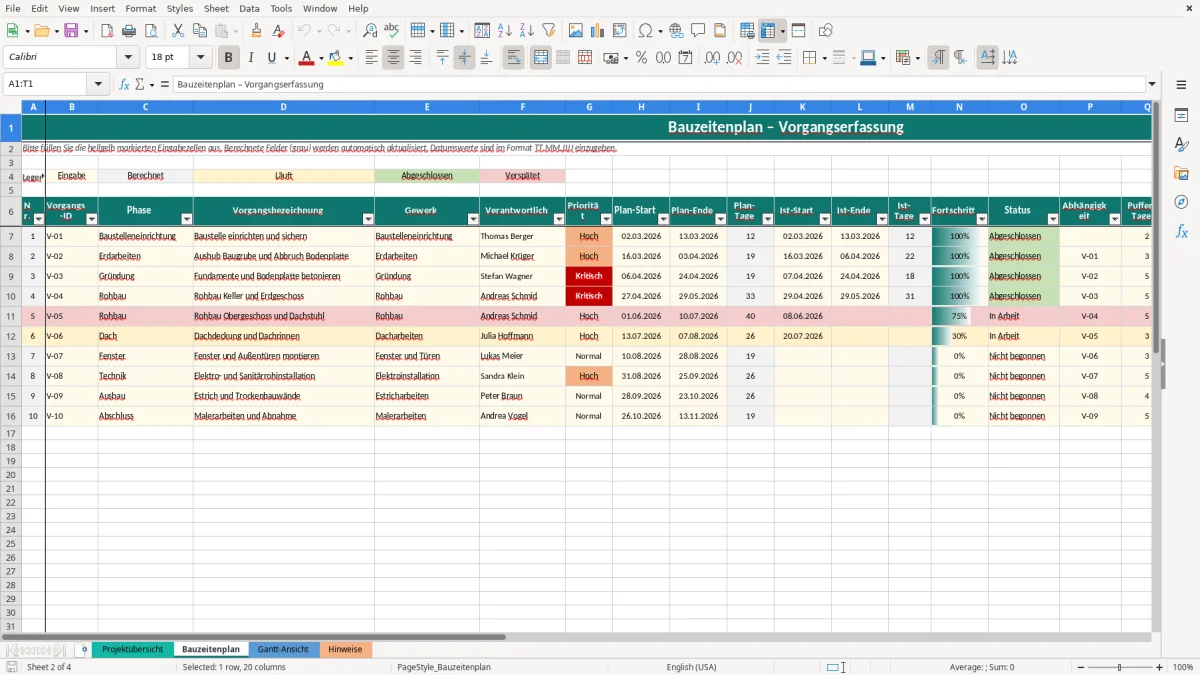This screenshot has width=1200, height=675.
Task: Open the sidebar Gallery panel icon
Action: 1181,173
